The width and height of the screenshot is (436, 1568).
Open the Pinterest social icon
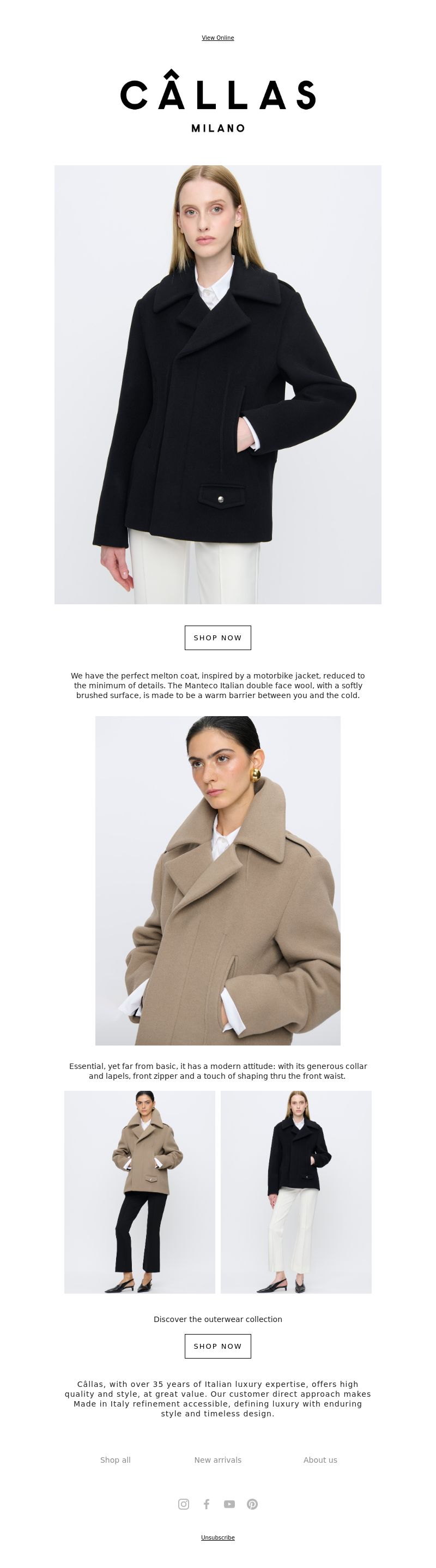coord(252,1504)
